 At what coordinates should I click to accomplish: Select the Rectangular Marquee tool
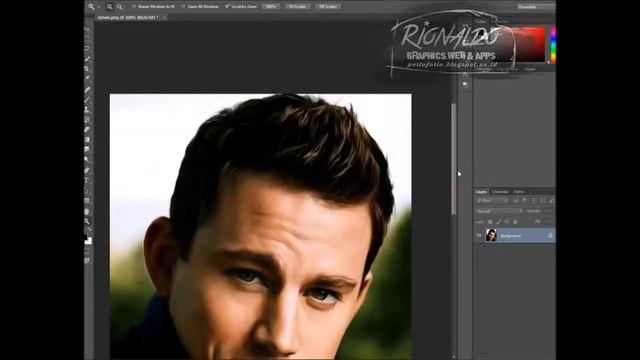coord(88,38)
